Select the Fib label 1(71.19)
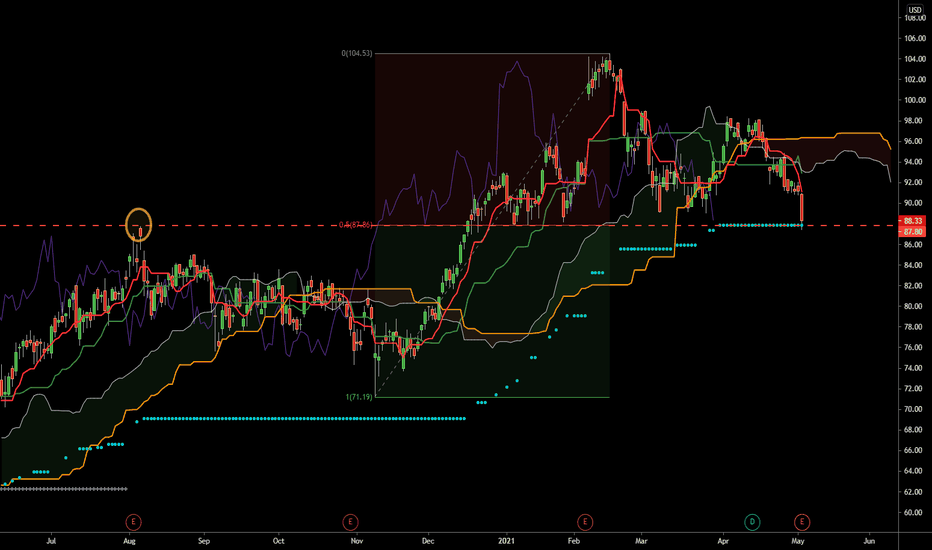Viewport: 932px width, 550px height. [x=359, y=397]
